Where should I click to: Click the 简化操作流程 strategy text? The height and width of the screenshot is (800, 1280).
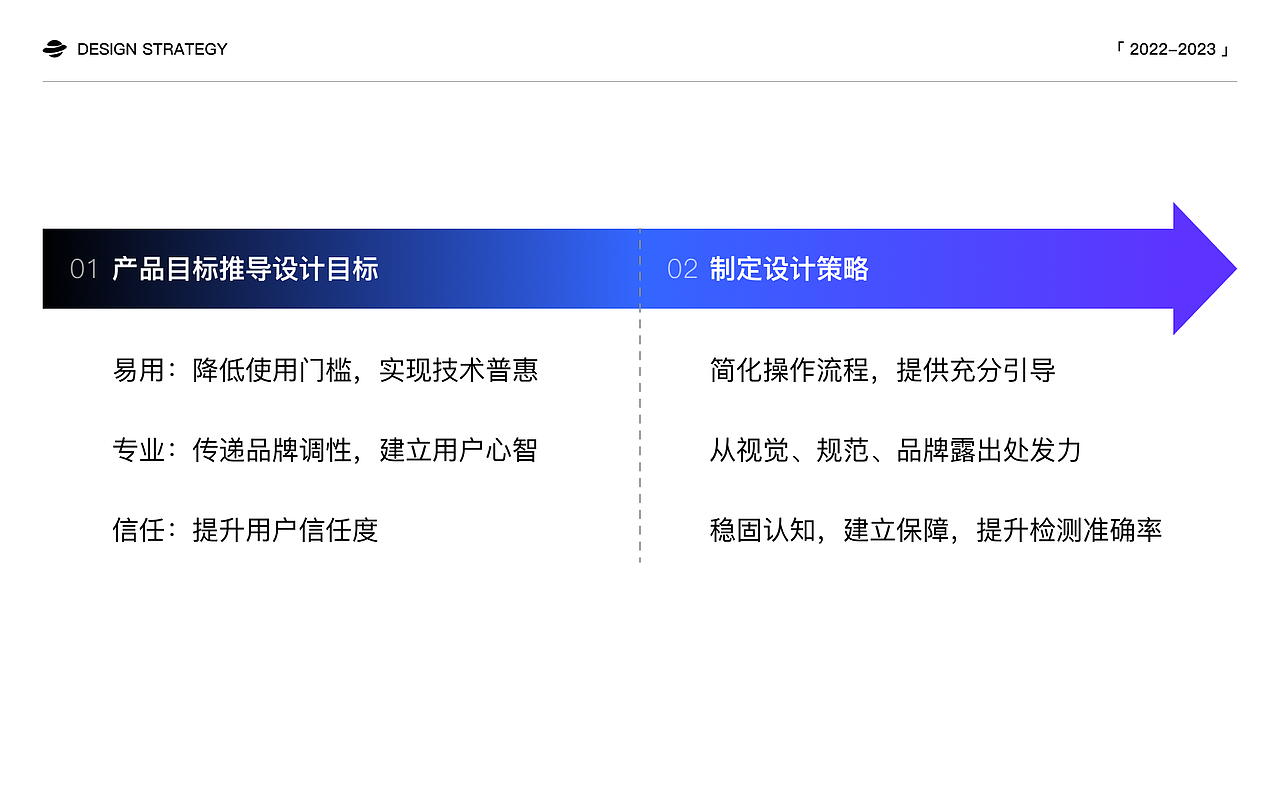coord(880,370)
